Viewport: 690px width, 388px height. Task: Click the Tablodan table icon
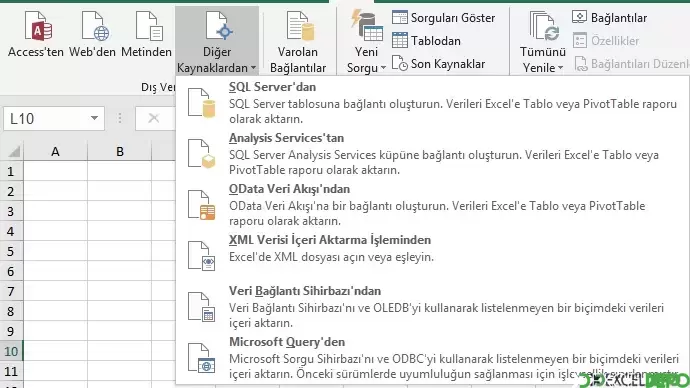coord(400,40)
